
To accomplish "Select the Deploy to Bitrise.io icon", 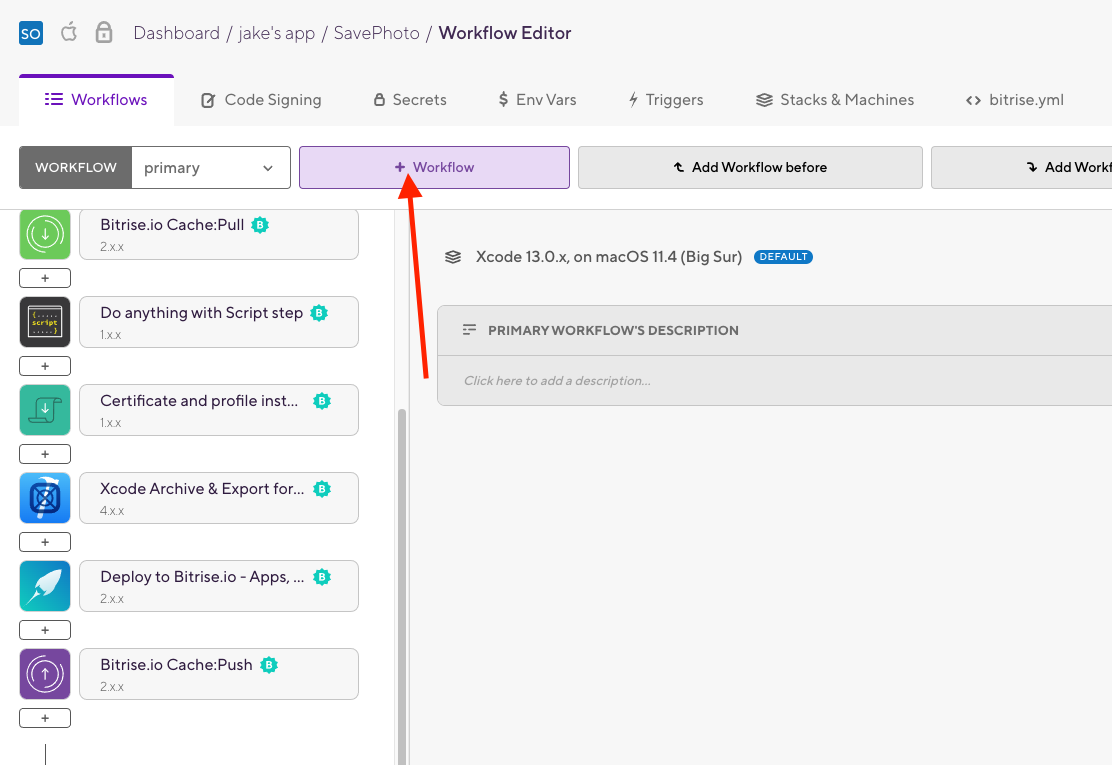I will point(45,586).
